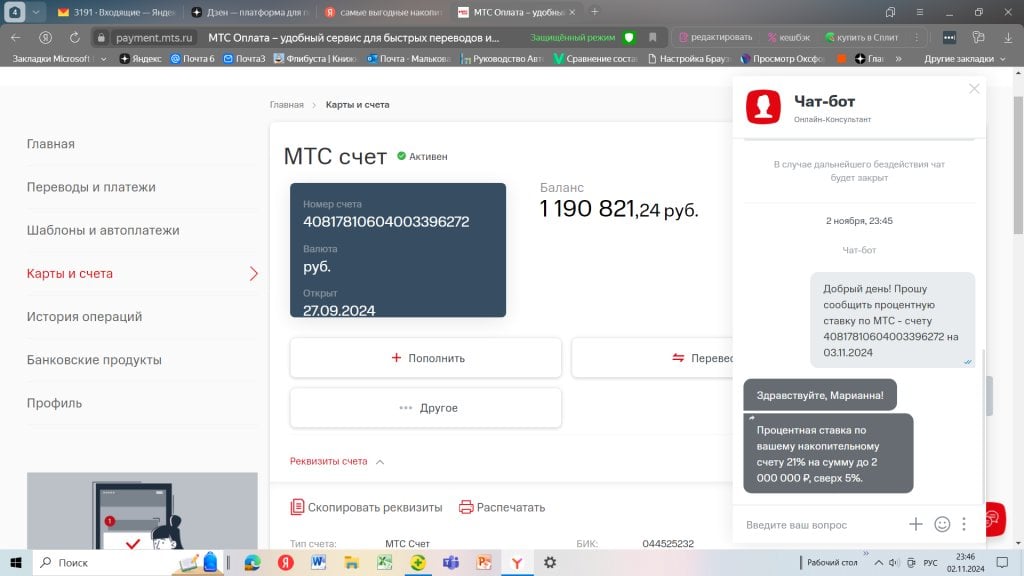Click the page vertical scrollbar
This screenshot has height=576, width=1024.
[1018, 163]
